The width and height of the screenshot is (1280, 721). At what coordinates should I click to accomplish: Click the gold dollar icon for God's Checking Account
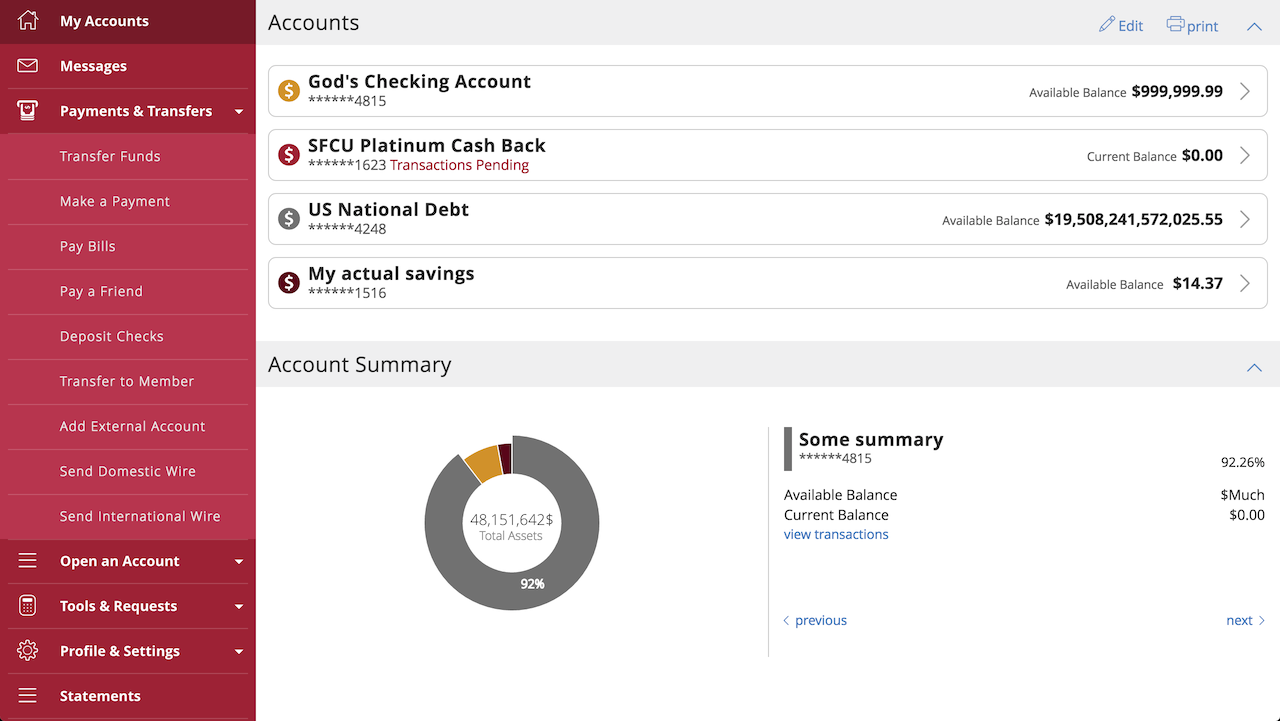point(289,91)
